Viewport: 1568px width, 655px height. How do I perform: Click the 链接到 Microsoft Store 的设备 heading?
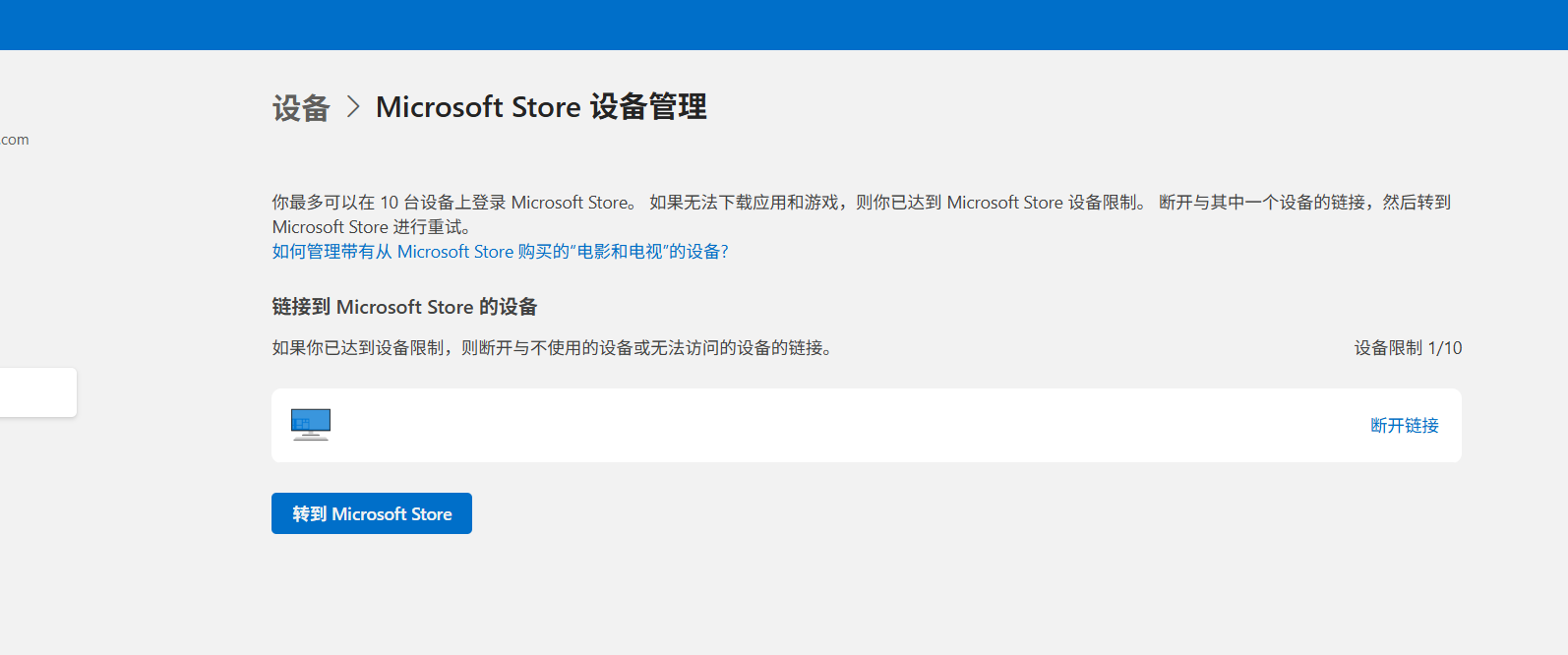pos(404,307)
